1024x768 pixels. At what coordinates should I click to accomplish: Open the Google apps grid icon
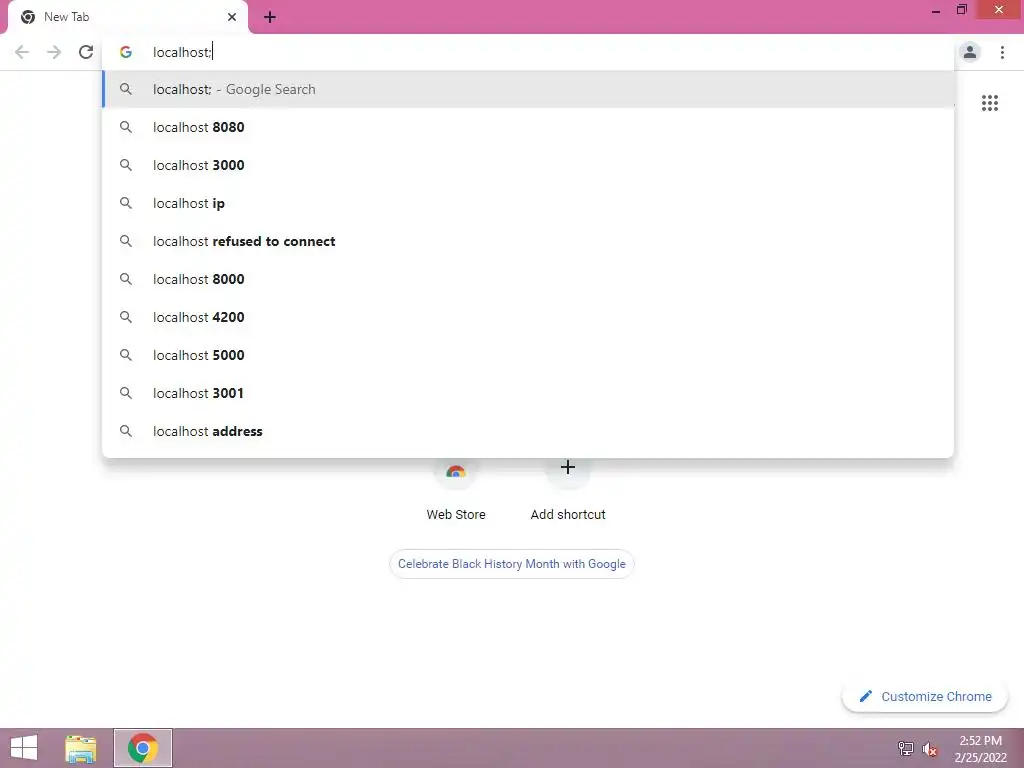pyautogui.click(x=989, y=103)
